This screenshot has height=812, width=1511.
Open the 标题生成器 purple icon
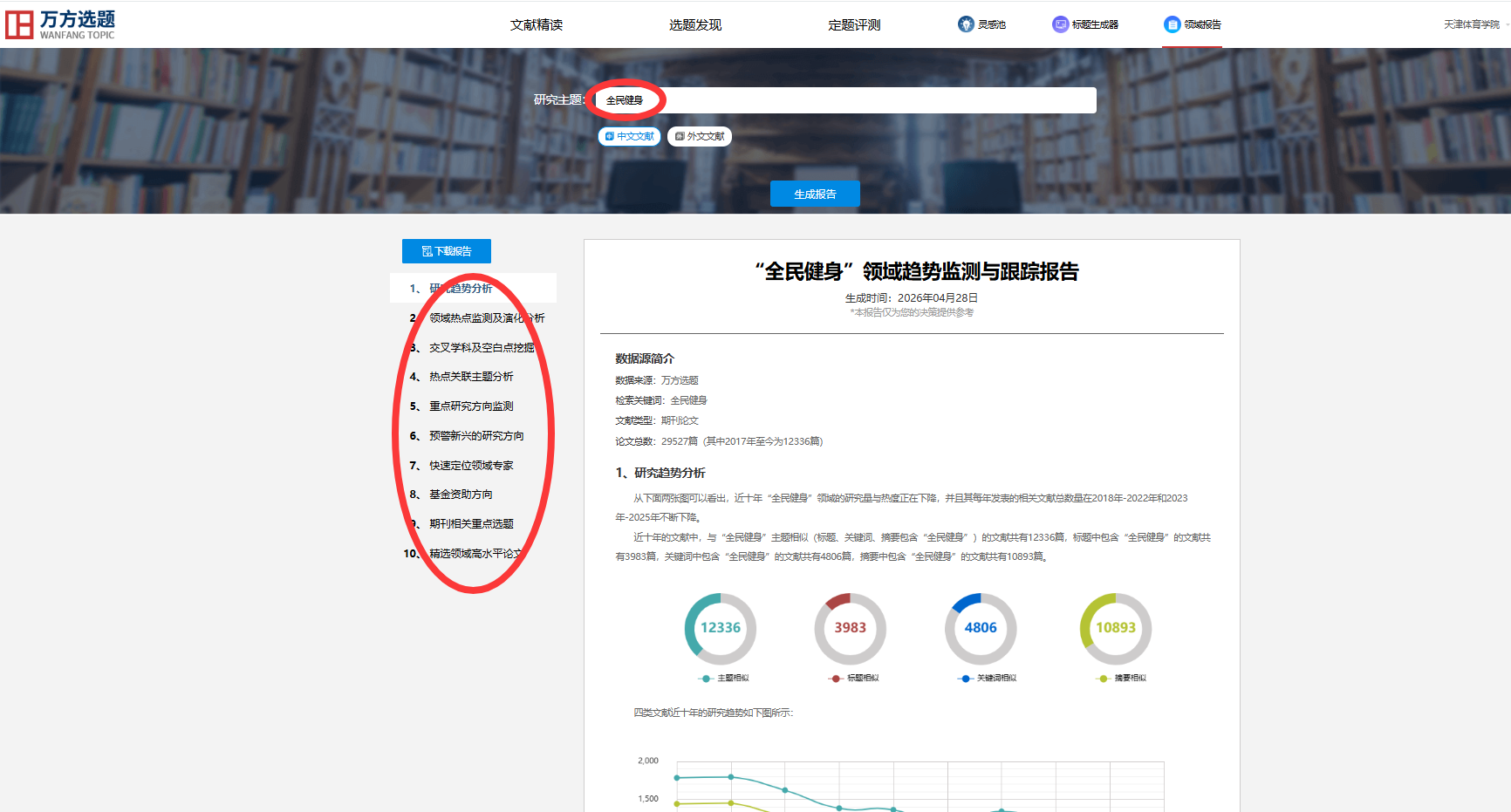coord(1060,24)
